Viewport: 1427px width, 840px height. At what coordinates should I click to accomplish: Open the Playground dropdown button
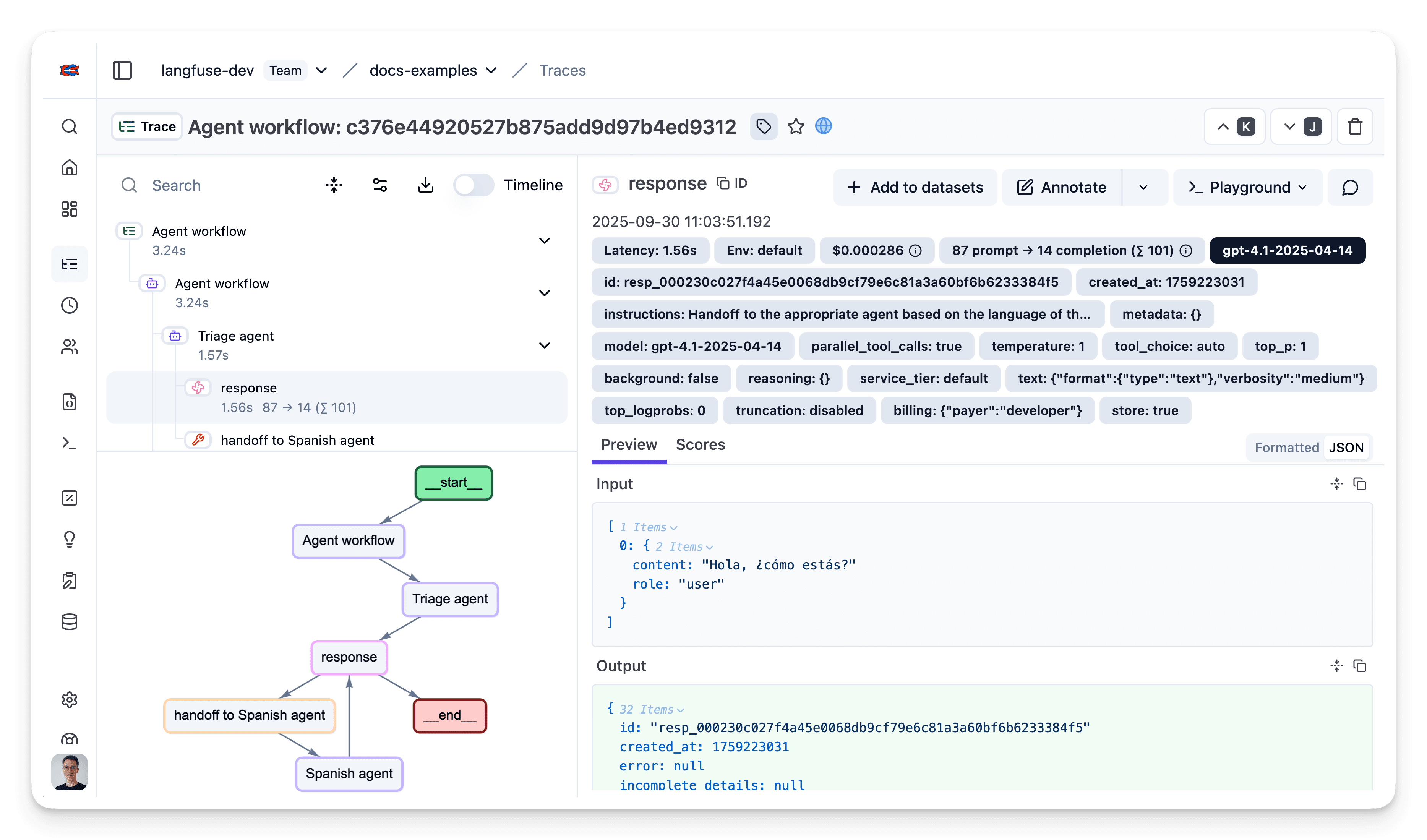(x=1248, y=187)
